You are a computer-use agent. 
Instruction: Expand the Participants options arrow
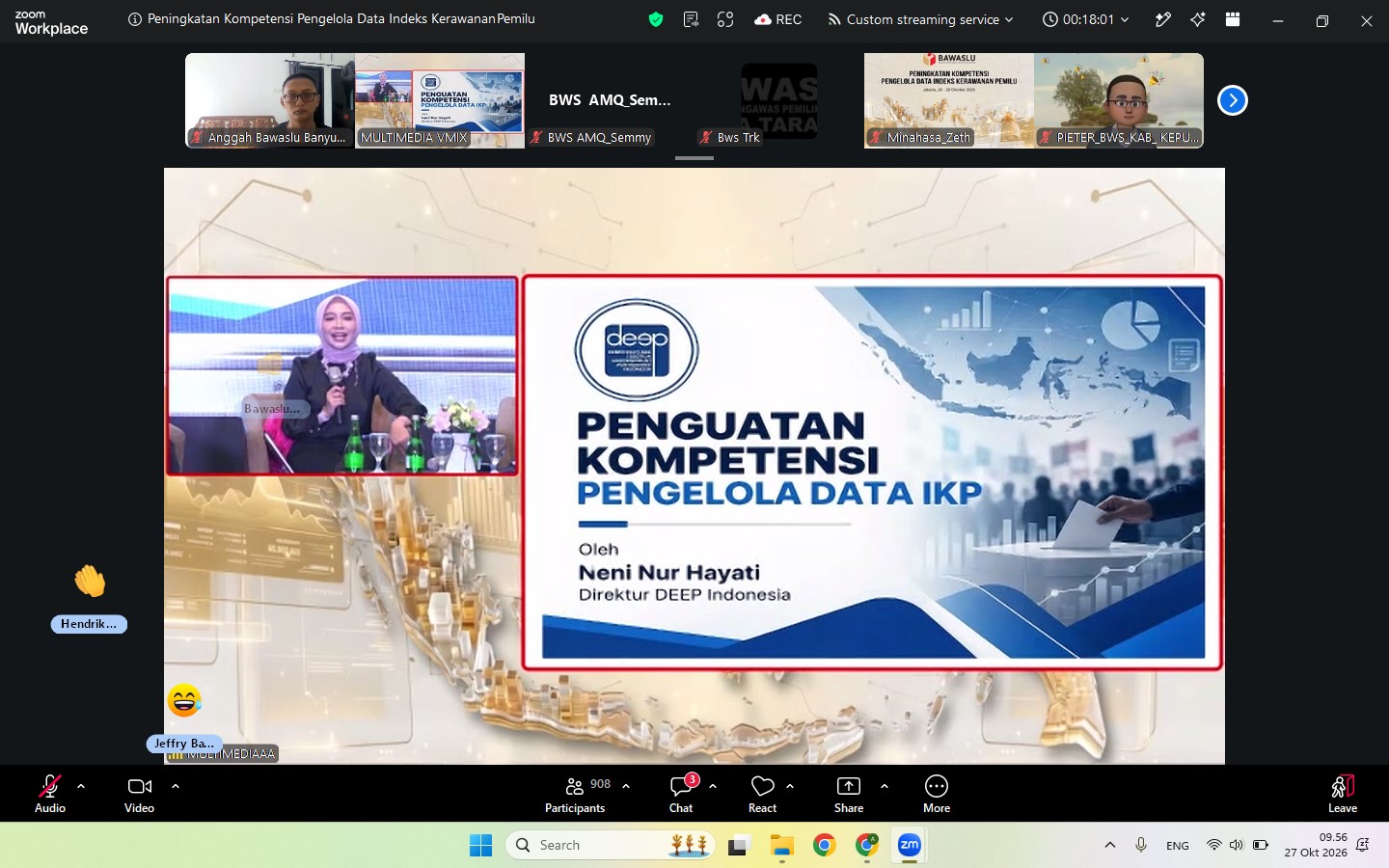tap(626, 786)
